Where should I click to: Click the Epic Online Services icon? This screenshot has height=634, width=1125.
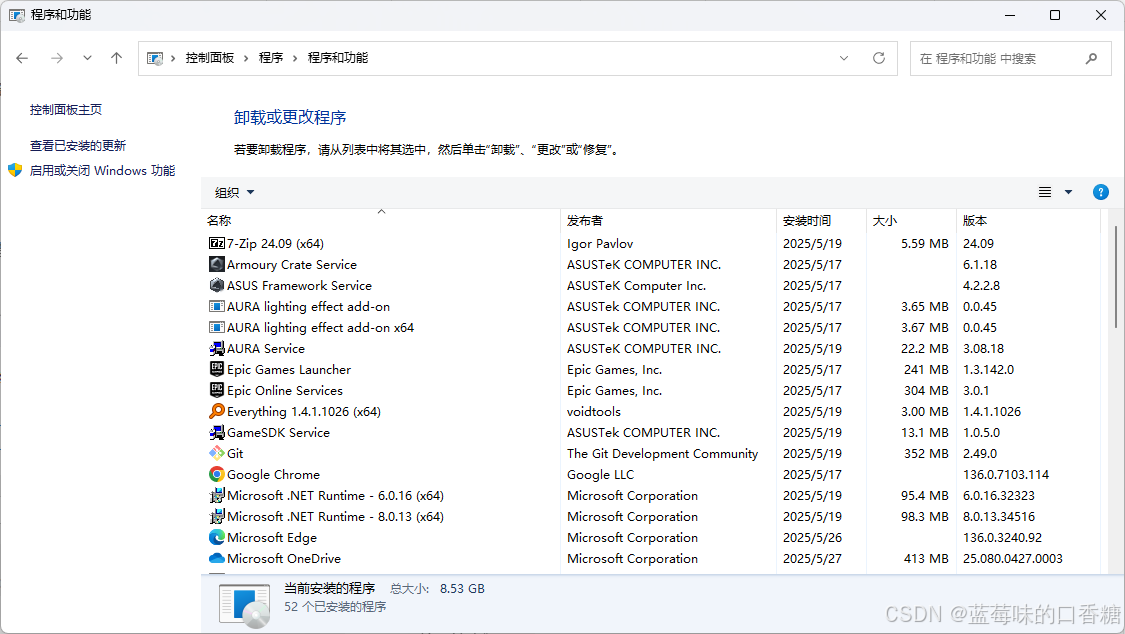pyautogui.click(x=217, y=390)
